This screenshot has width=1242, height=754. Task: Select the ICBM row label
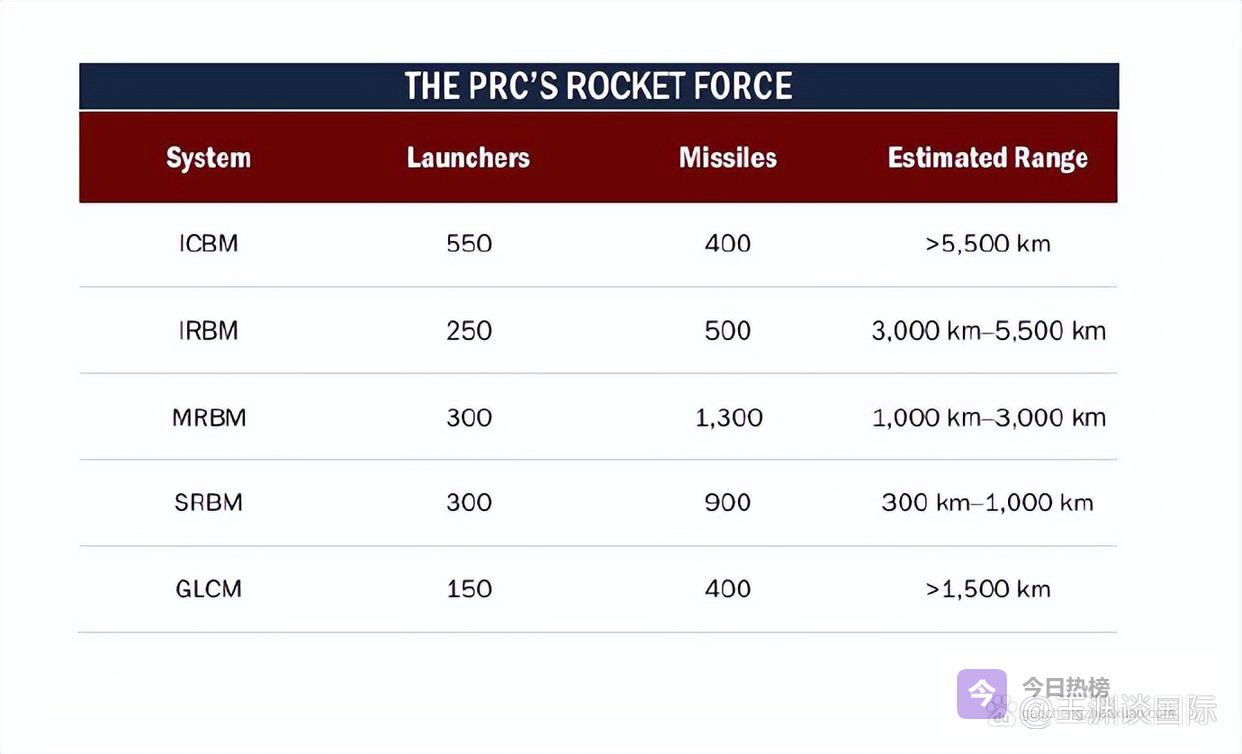[x=208, y=243]
